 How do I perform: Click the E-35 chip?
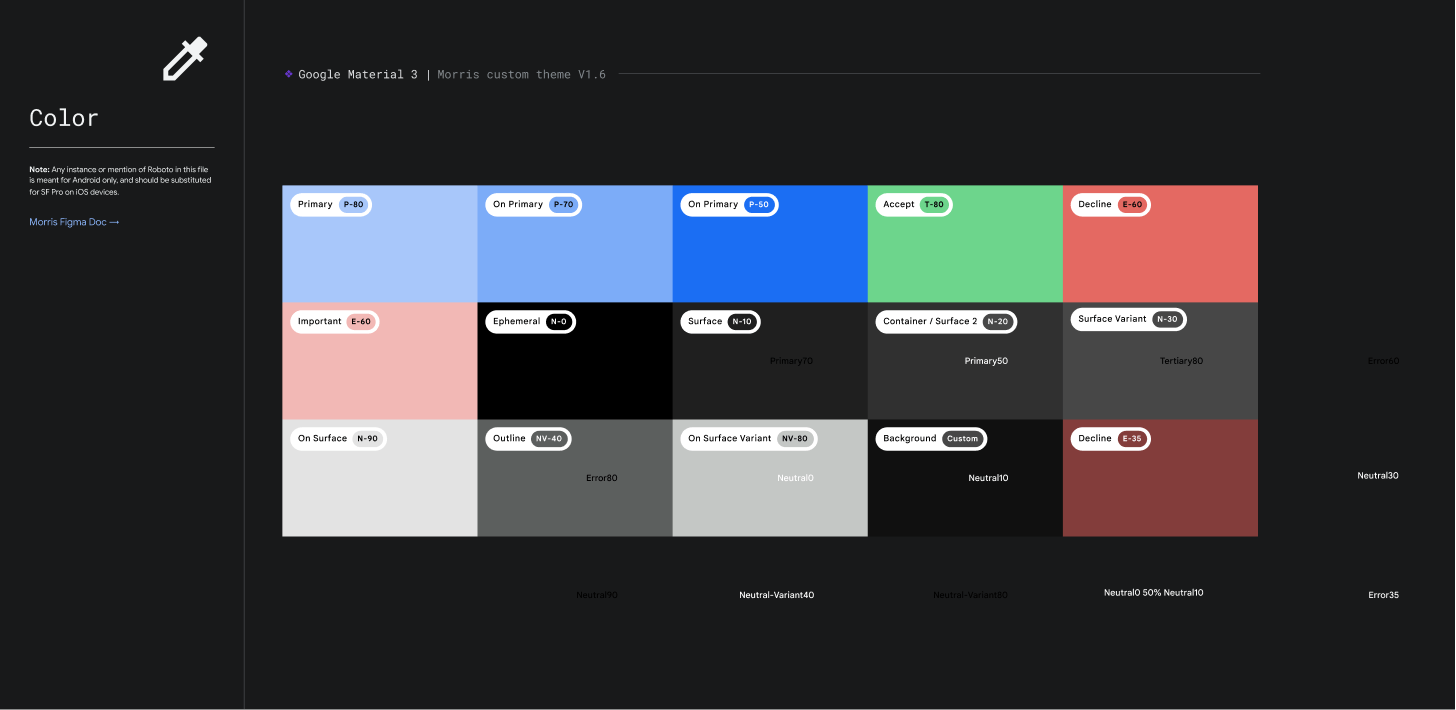pyautogui.click(x=1132, y=439)
